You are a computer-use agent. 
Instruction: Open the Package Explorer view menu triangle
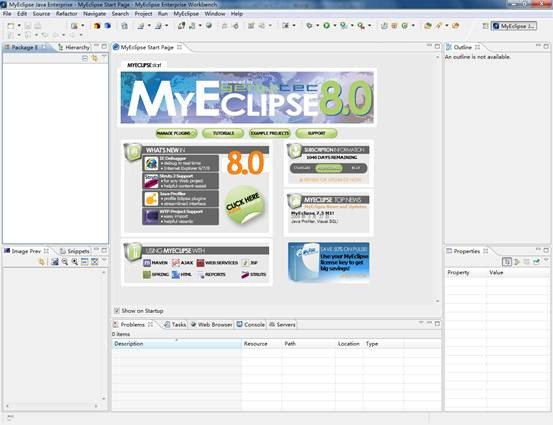coord(104,57)
